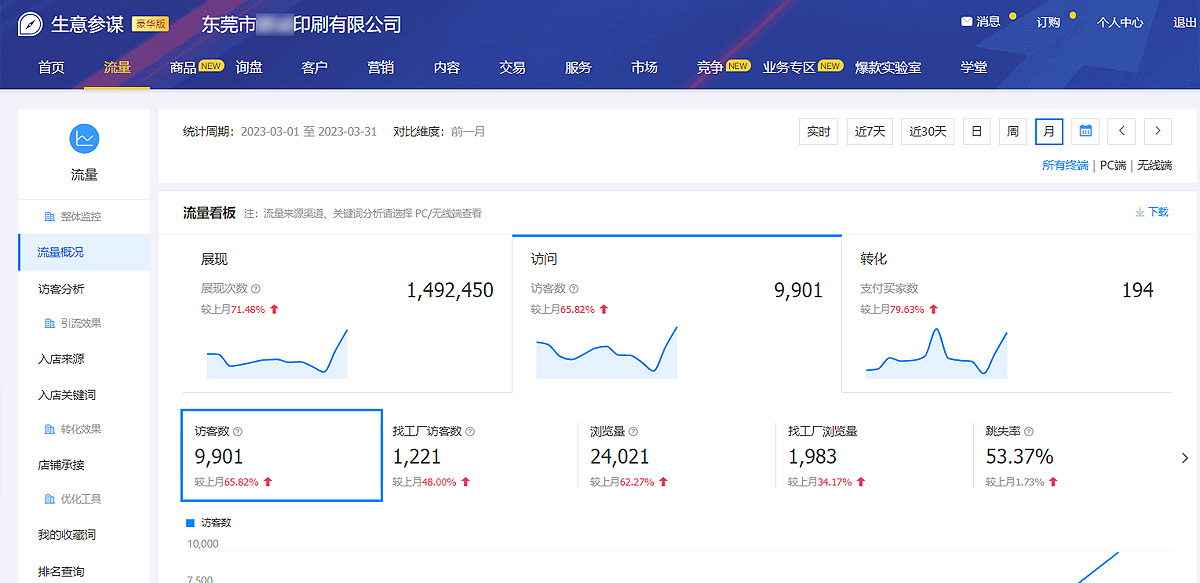Select the 浏览量 metric card
The height and width of the screenshot is (583, 1200).
coord(676,455)
